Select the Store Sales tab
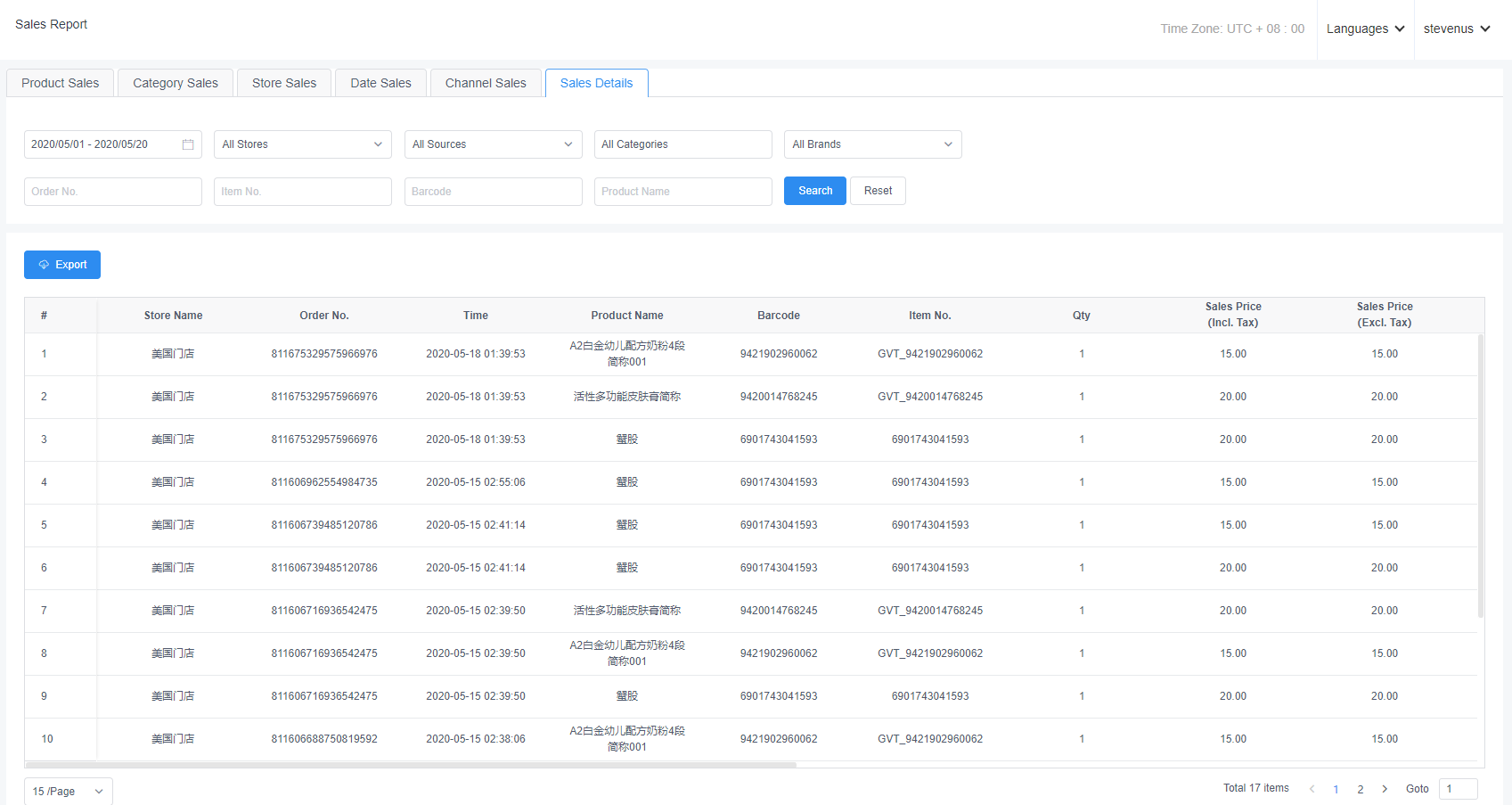The image size is (1512, 805). click(284, 83)
